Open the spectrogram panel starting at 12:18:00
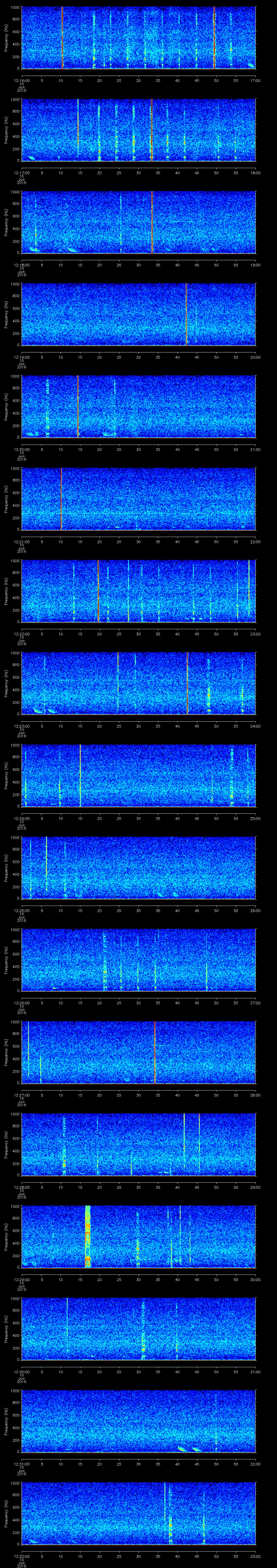Screen dimensions: 277x1568 [138, 222]
